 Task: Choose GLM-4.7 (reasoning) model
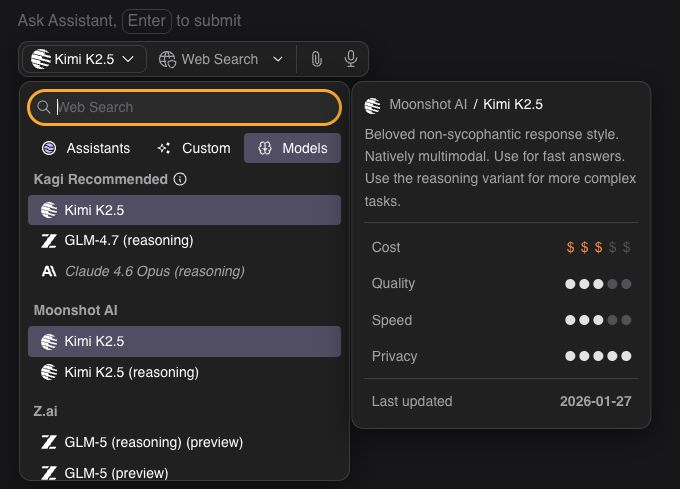click(x=184, y=241)
